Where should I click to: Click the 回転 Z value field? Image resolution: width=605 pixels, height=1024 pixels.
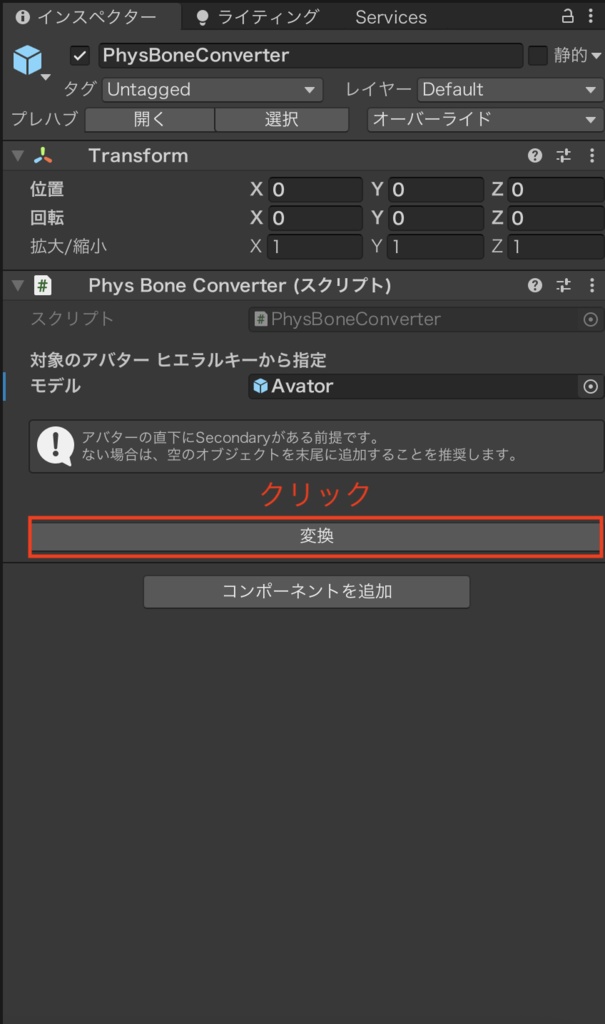[556, 218]
